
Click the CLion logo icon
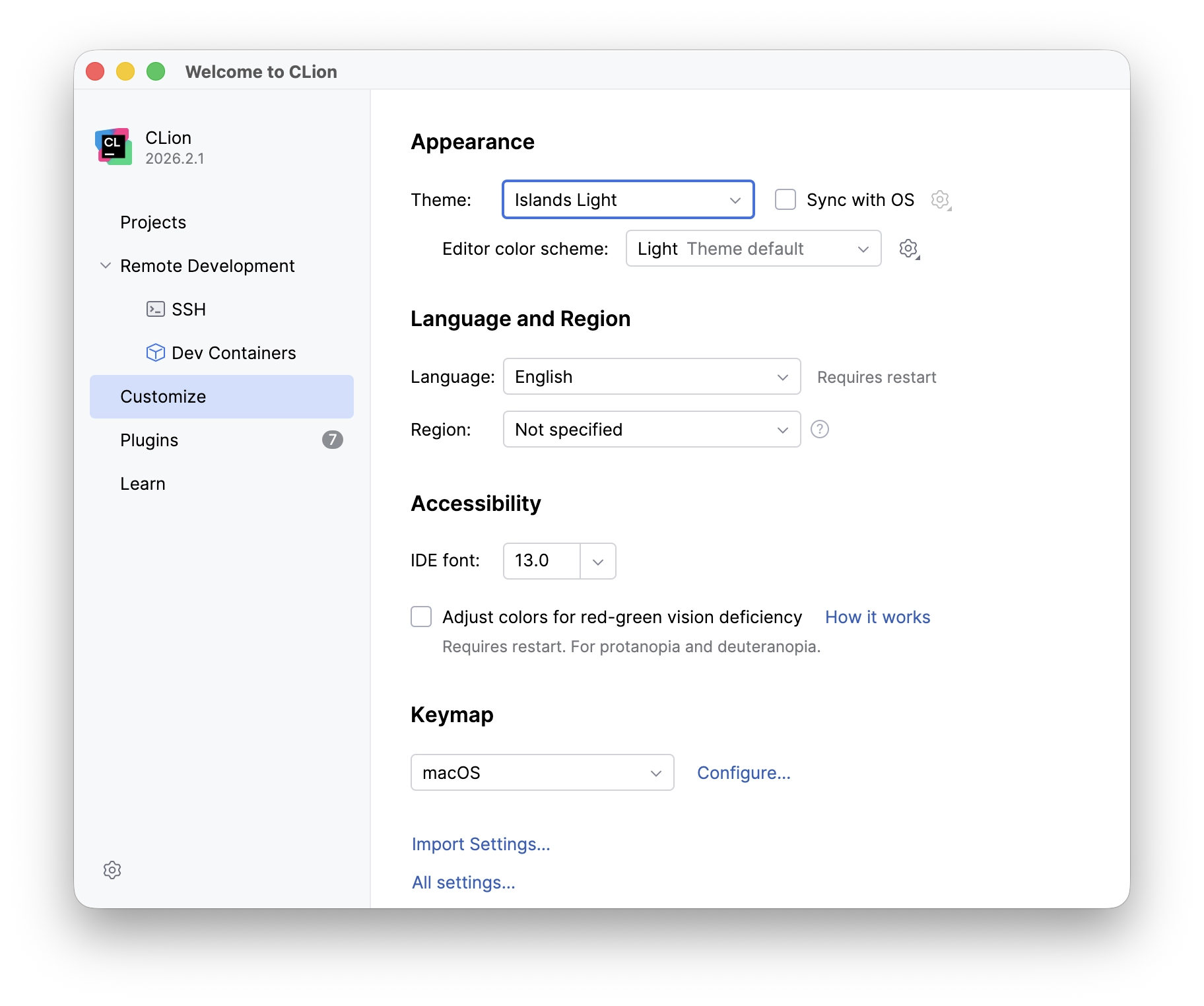[114, 147]
